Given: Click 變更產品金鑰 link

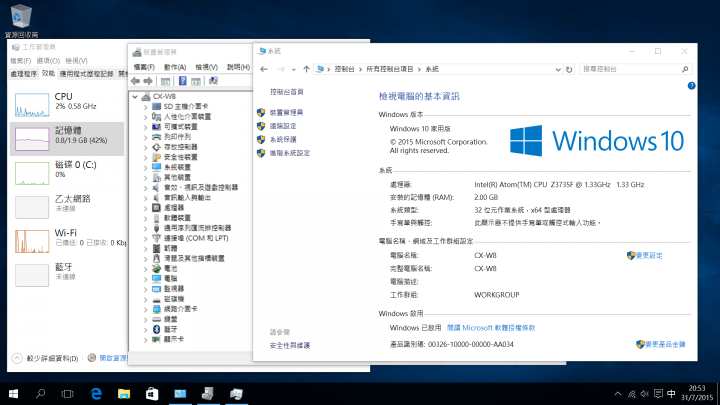Looking at the screenshot, I should (665, 344).
